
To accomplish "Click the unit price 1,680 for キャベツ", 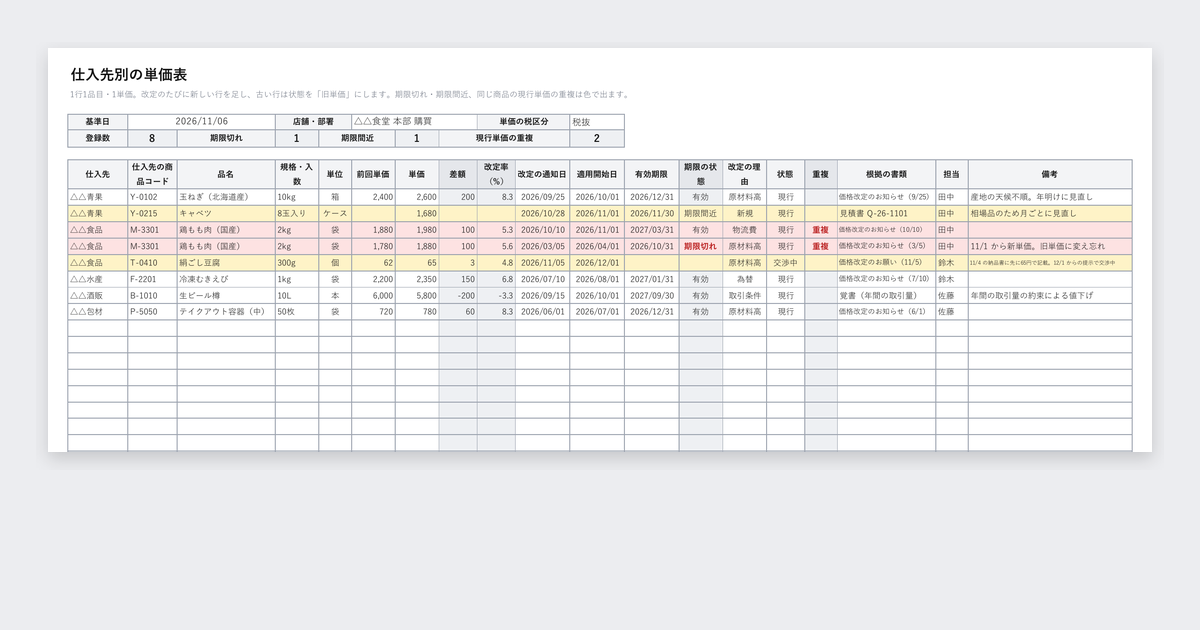I will tap(417, 213).
